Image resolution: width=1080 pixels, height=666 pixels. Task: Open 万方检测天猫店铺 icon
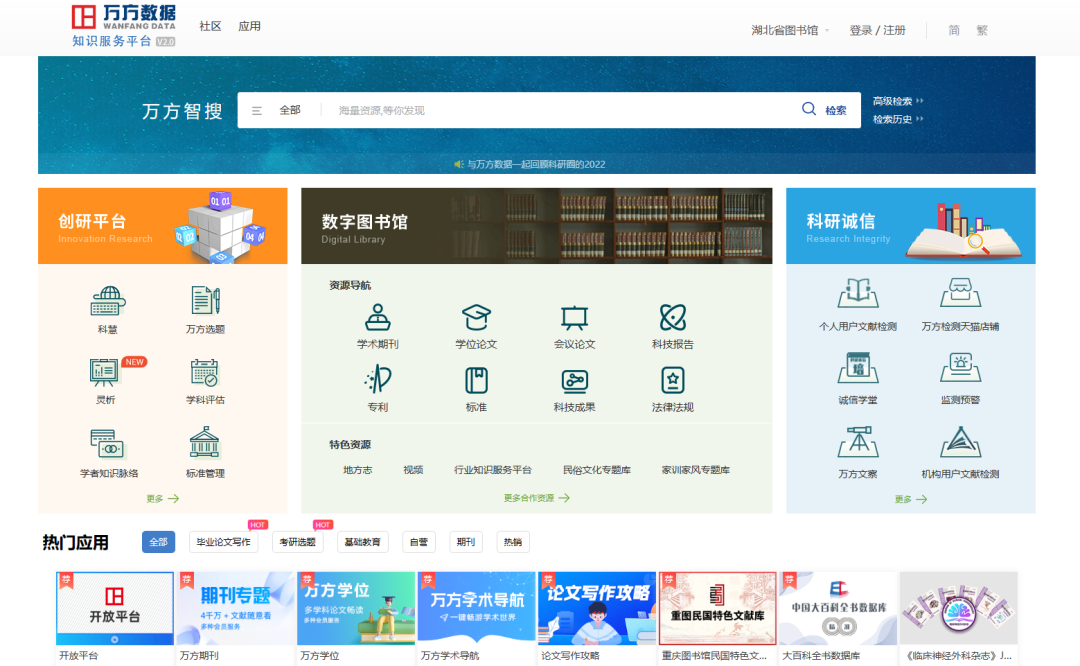pos(960,293)
